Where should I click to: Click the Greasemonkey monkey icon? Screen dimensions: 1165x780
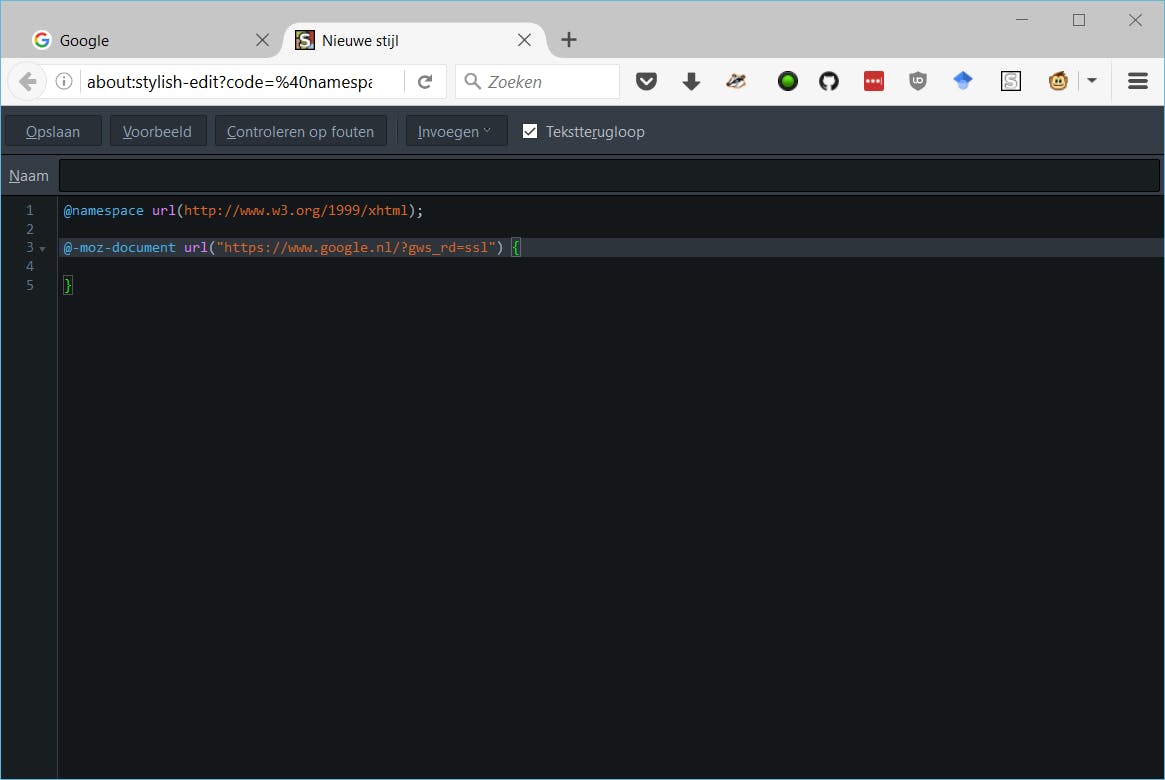point(1058,81)
